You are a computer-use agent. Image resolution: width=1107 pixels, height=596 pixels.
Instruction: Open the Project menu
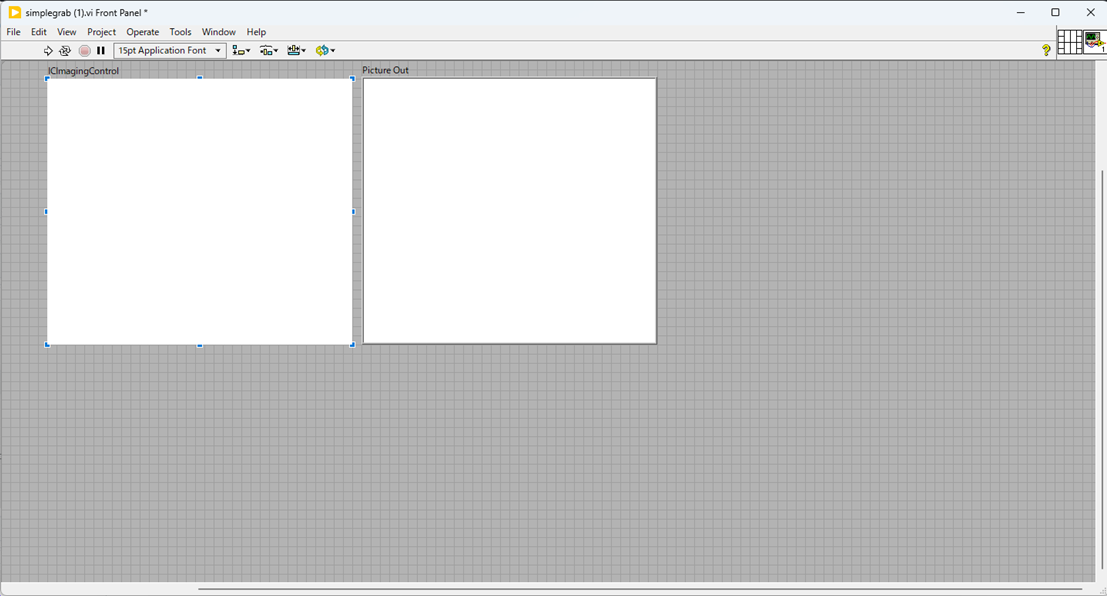click(x=101, y=32)
